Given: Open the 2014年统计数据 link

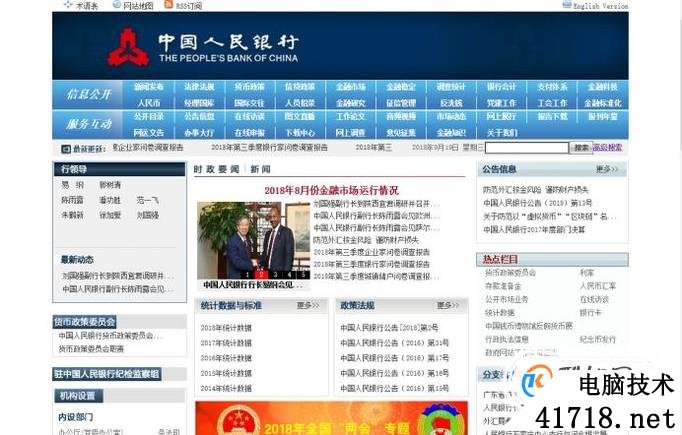Looking at the screenshot, I should point(226,388).
